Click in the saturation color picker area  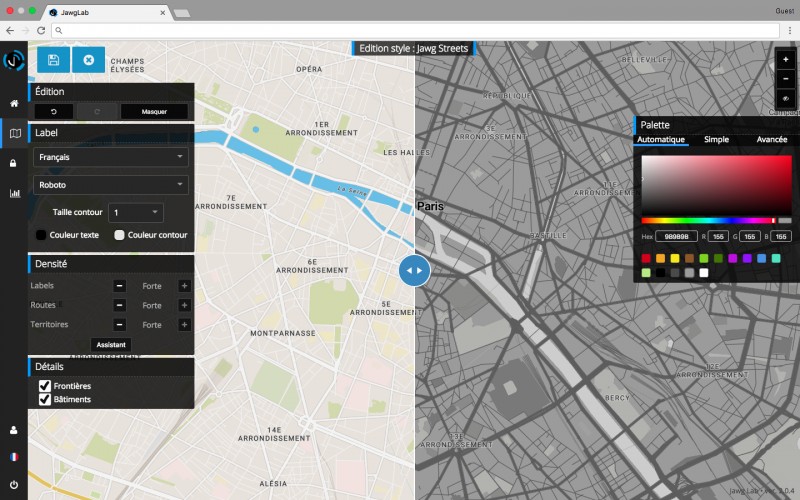pyautogui.click(x=716, y=184)
